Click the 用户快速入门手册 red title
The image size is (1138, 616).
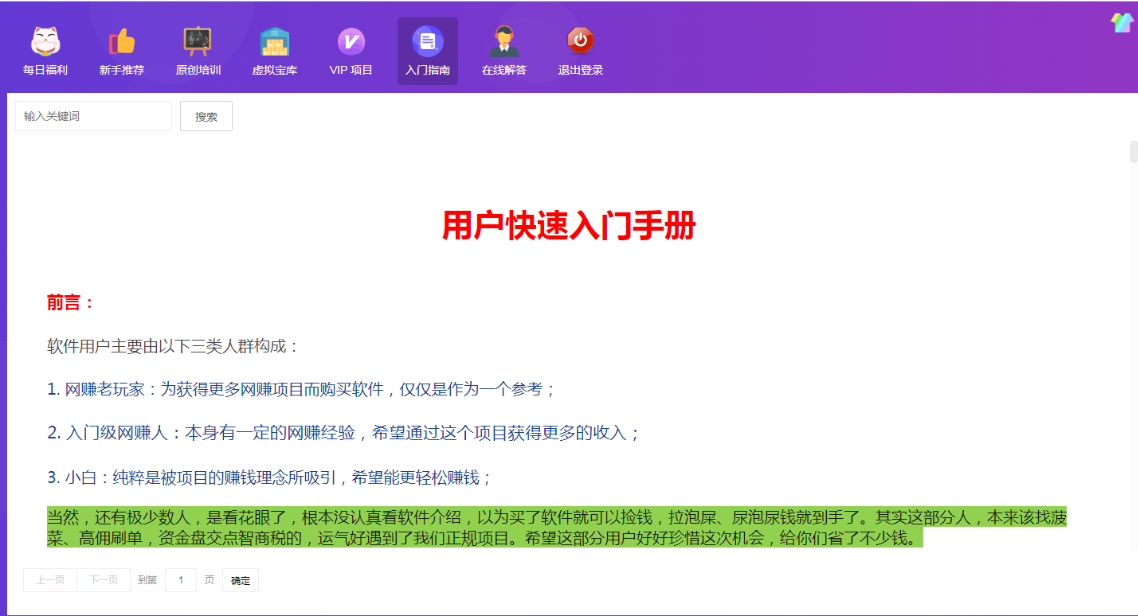[568, 226]
